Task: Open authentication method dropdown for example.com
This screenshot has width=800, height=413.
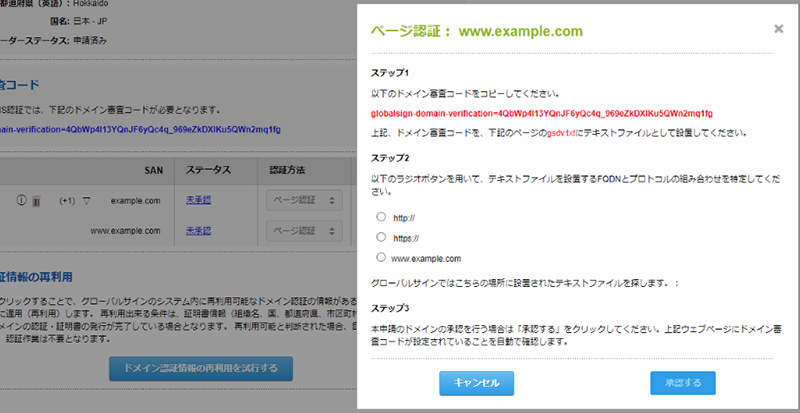Action: tap(302, 201)
